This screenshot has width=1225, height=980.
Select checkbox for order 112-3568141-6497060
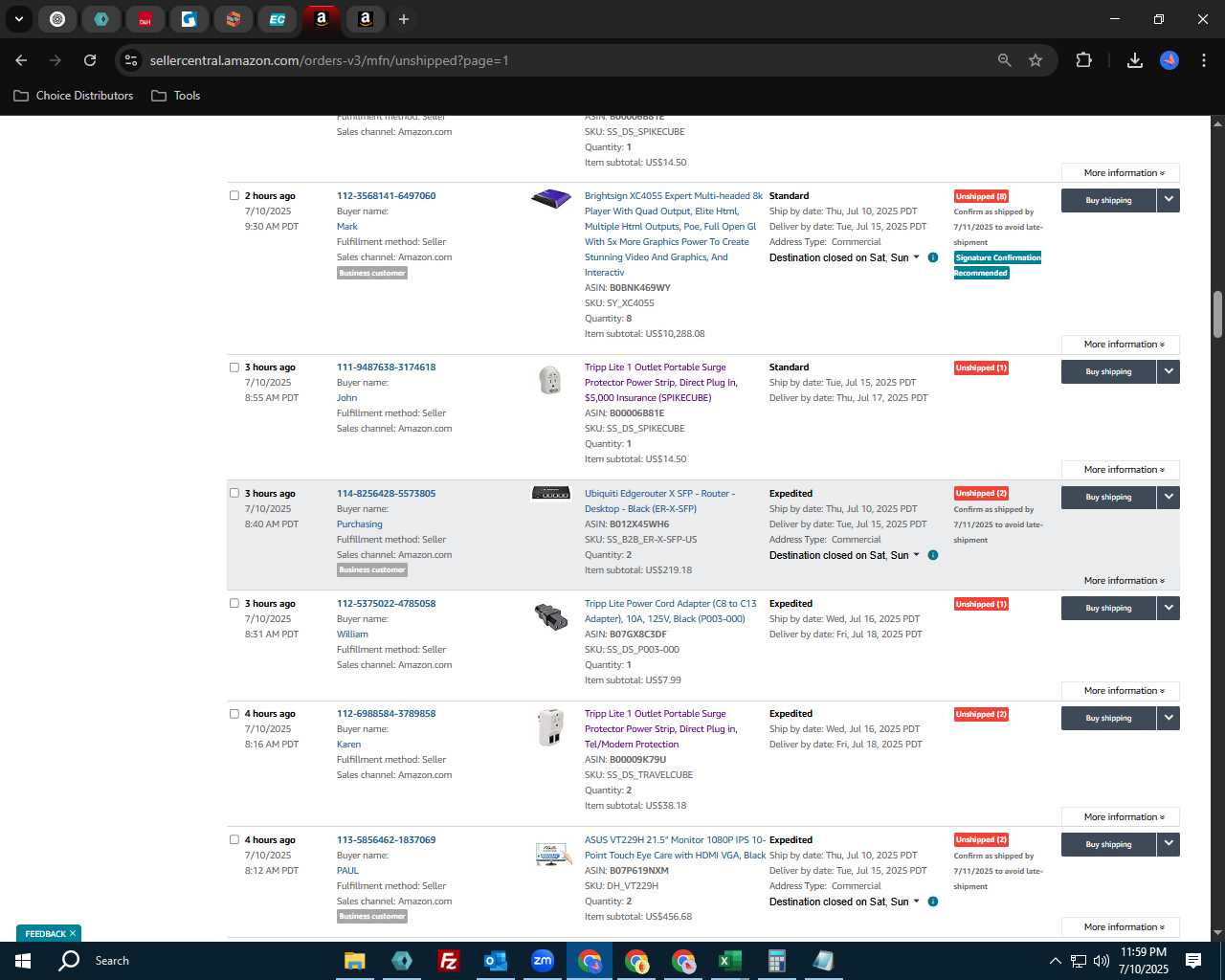(234, 195)
